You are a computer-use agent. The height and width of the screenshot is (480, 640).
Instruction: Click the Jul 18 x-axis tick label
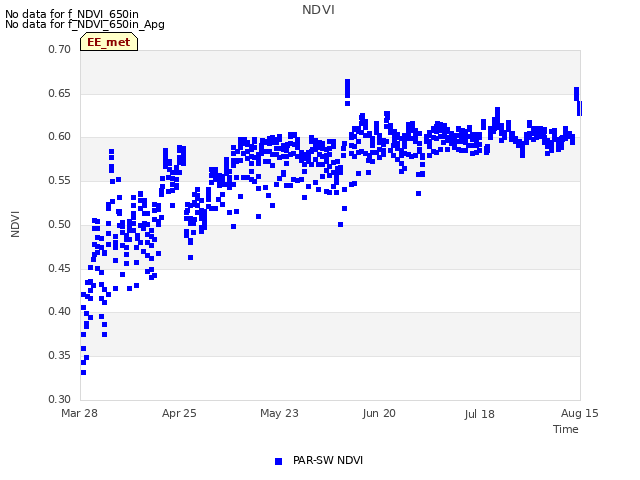(479, 414)
